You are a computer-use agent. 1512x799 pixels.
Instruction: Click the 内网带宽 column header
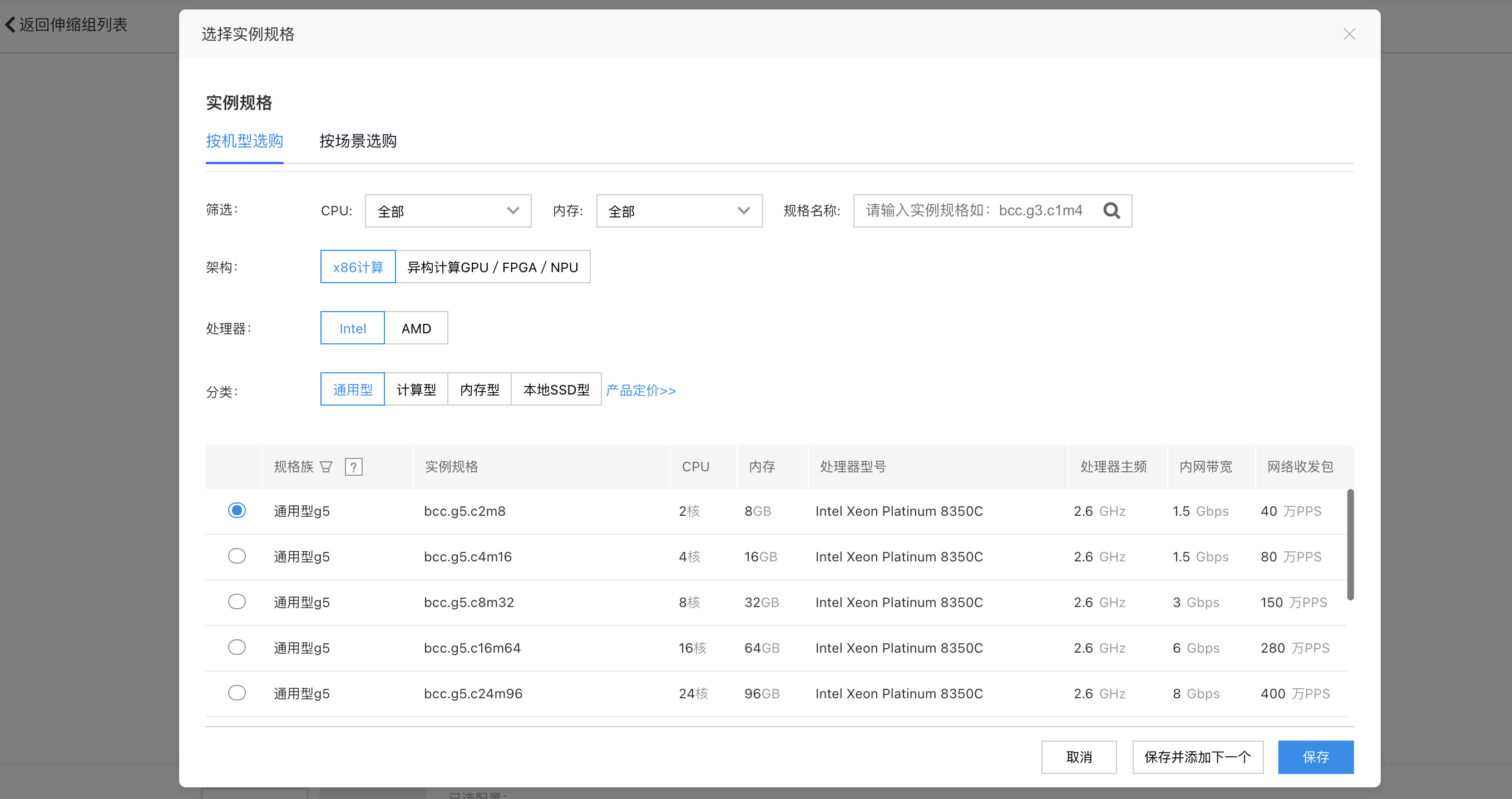(1206, 467)
